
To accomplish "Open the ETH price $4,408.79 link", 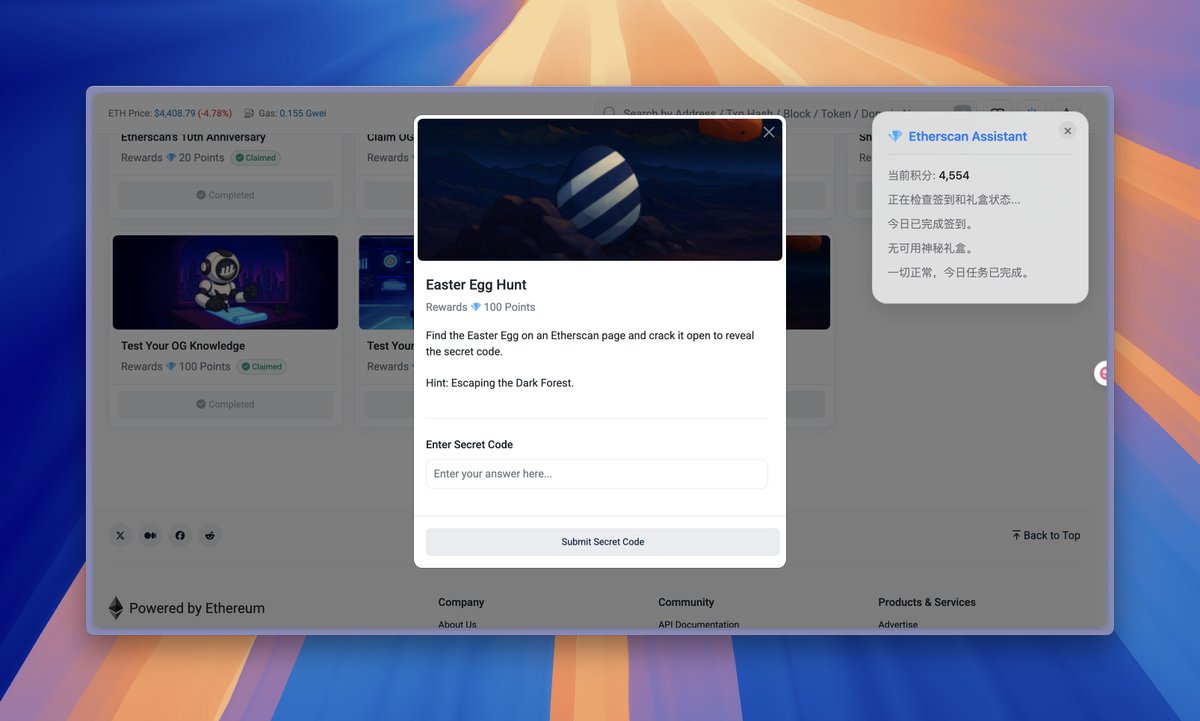I will [x=174, y=114].
